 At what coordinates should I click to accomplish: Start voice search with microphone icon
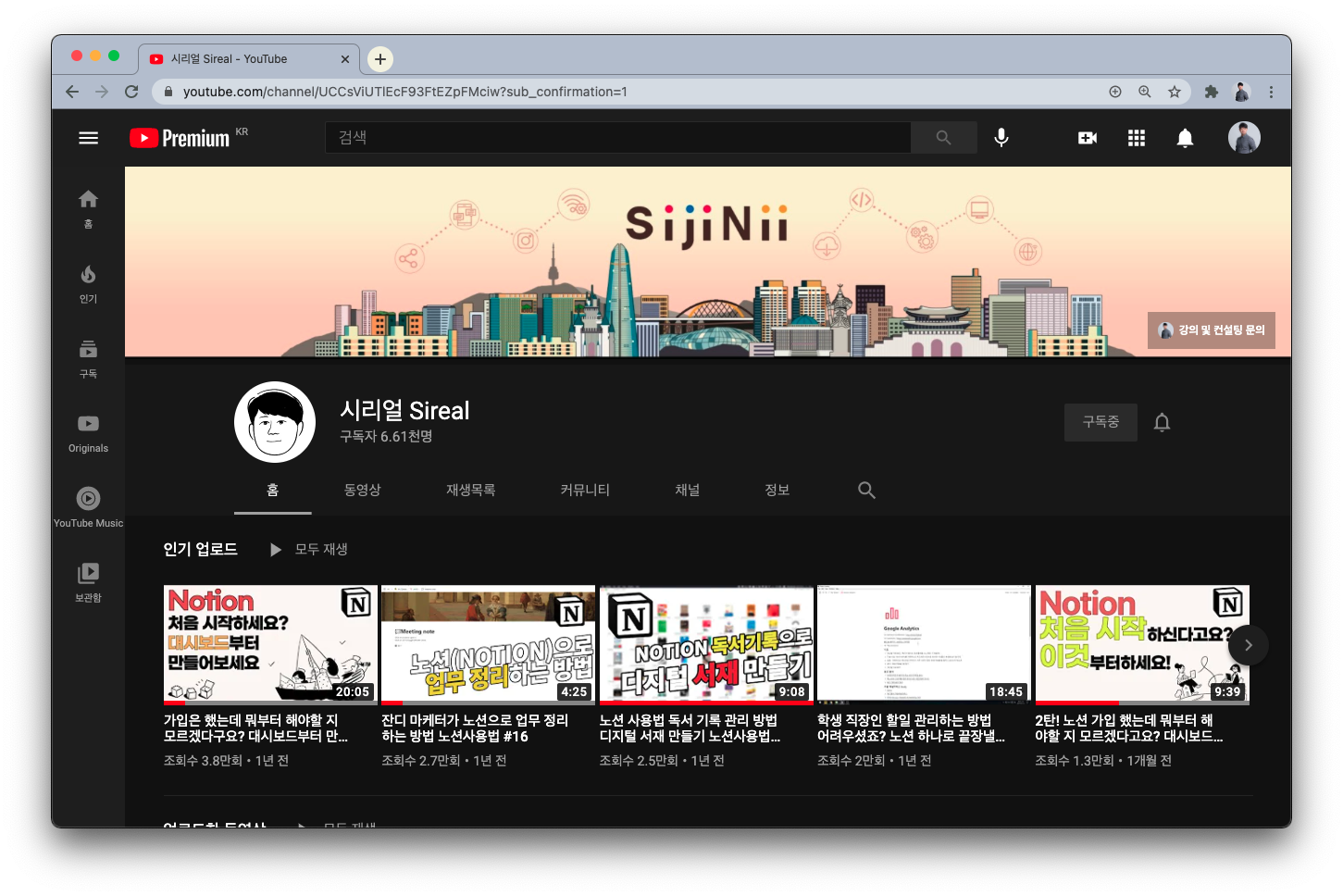[x=1001, y=138]
